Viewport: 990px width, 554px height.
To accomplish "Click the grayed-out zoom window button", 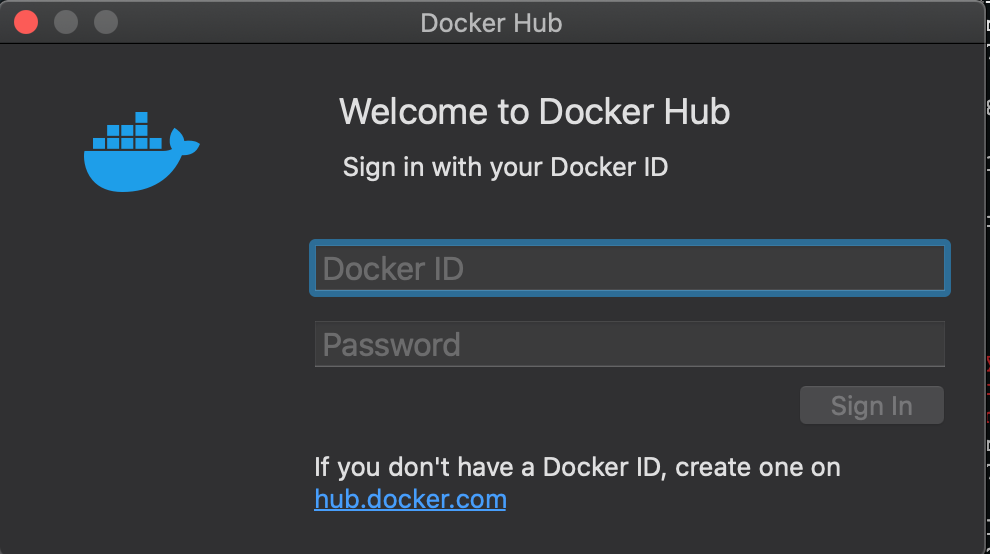I will pyautogui.click(x=106, y=23).
